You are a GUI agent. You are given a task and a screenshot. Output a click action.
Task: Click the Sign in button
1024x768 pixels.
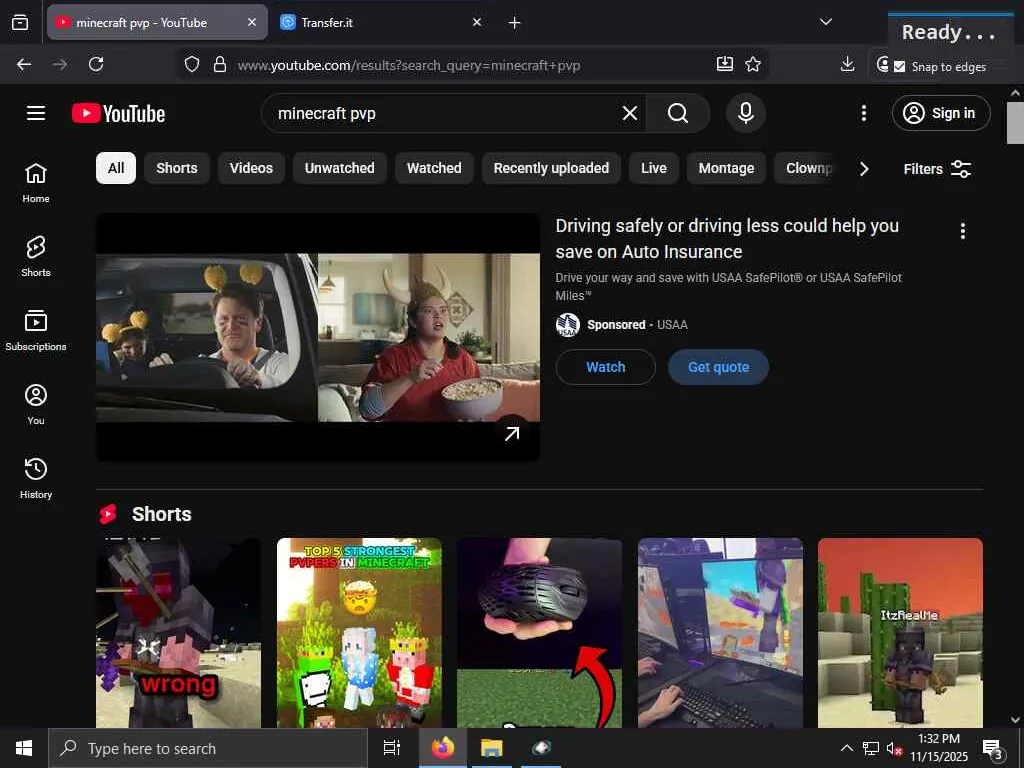(941, 113)
